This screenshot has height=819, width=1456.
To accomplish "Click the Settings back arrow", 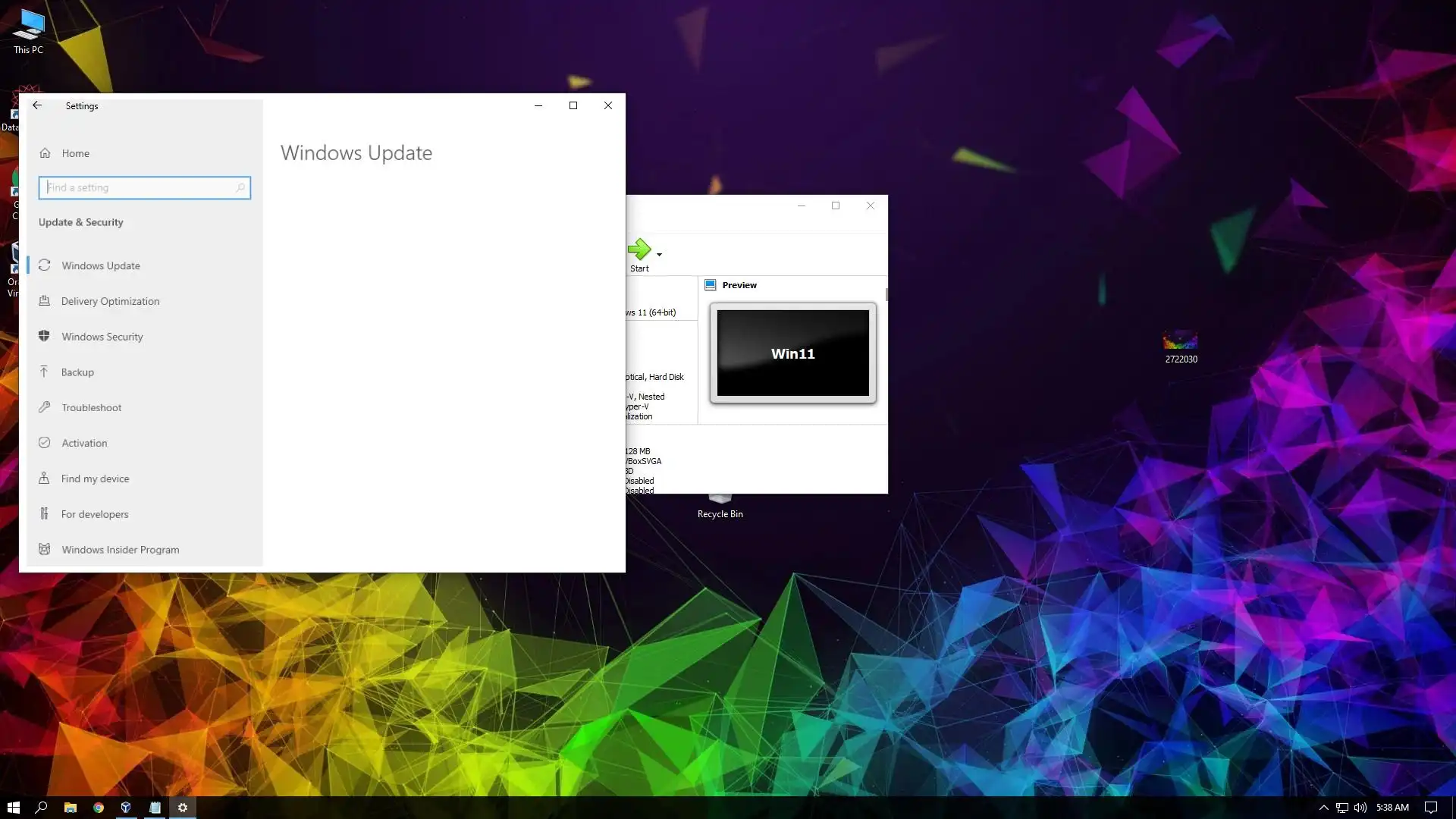I will point(37,105).
